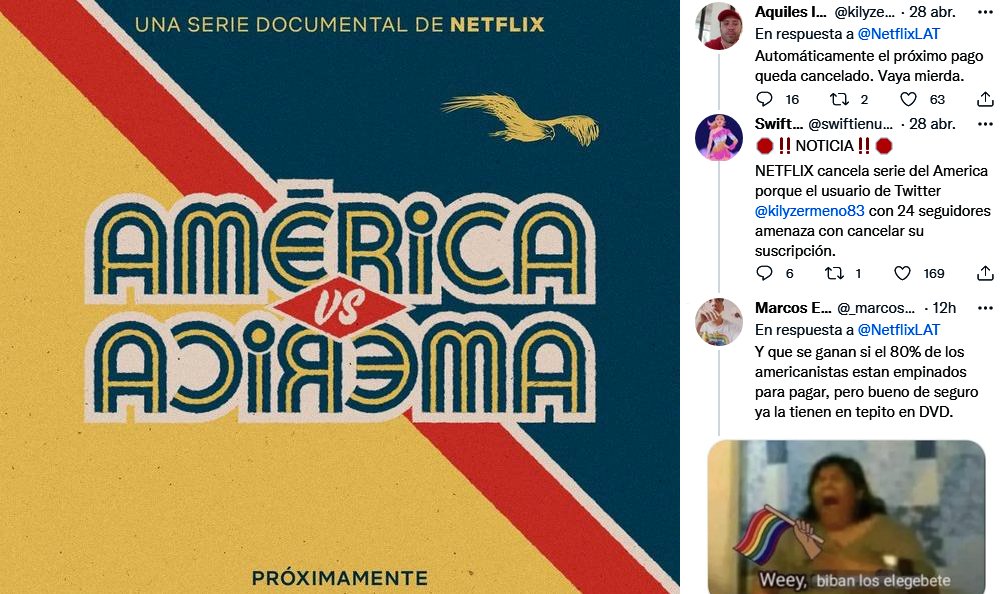Like the tweet with 169 likes
1004x594 pixels.
[x=902, y=273]
